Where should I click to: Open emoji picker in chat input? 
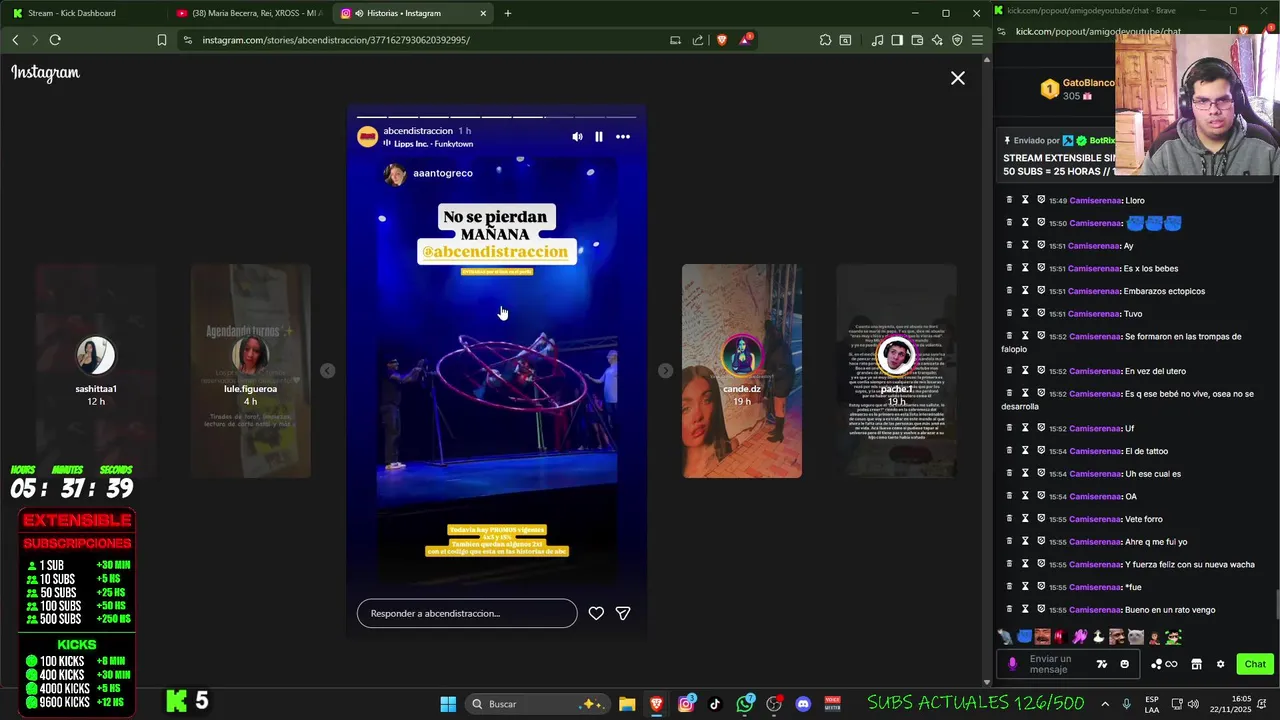tap(1125, 664)
